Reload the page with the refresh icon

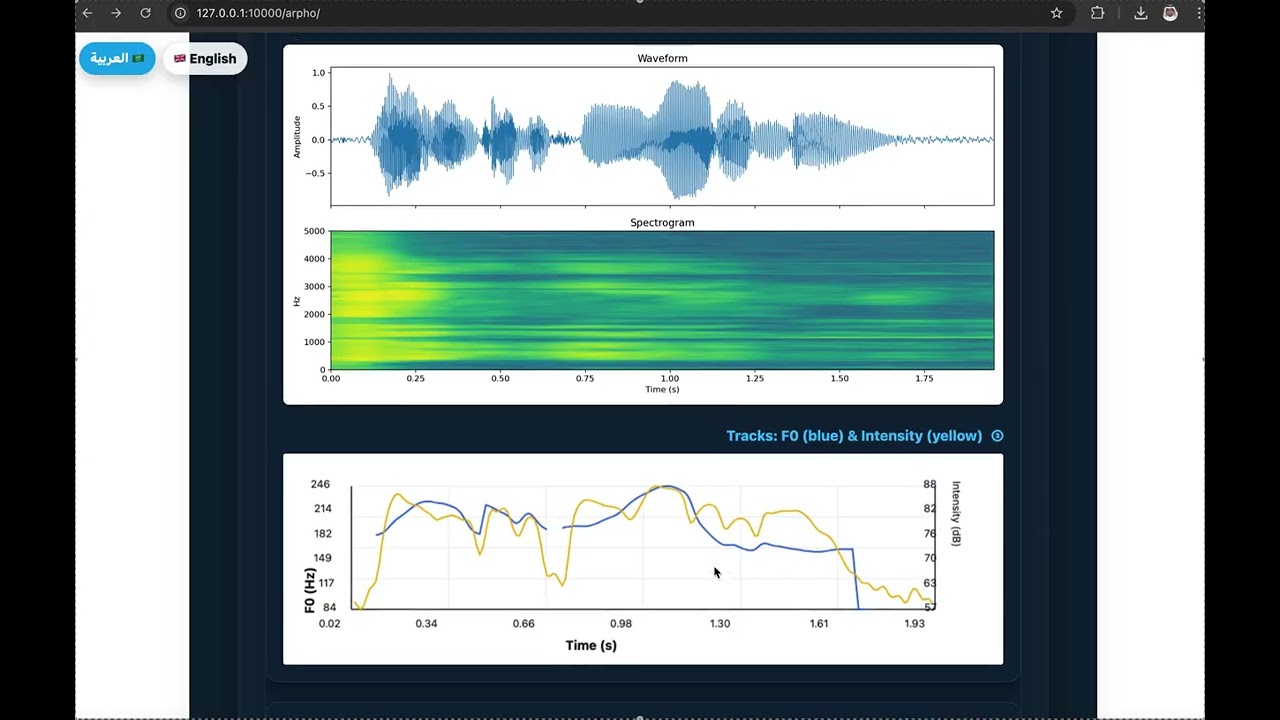tap(145, 13)
